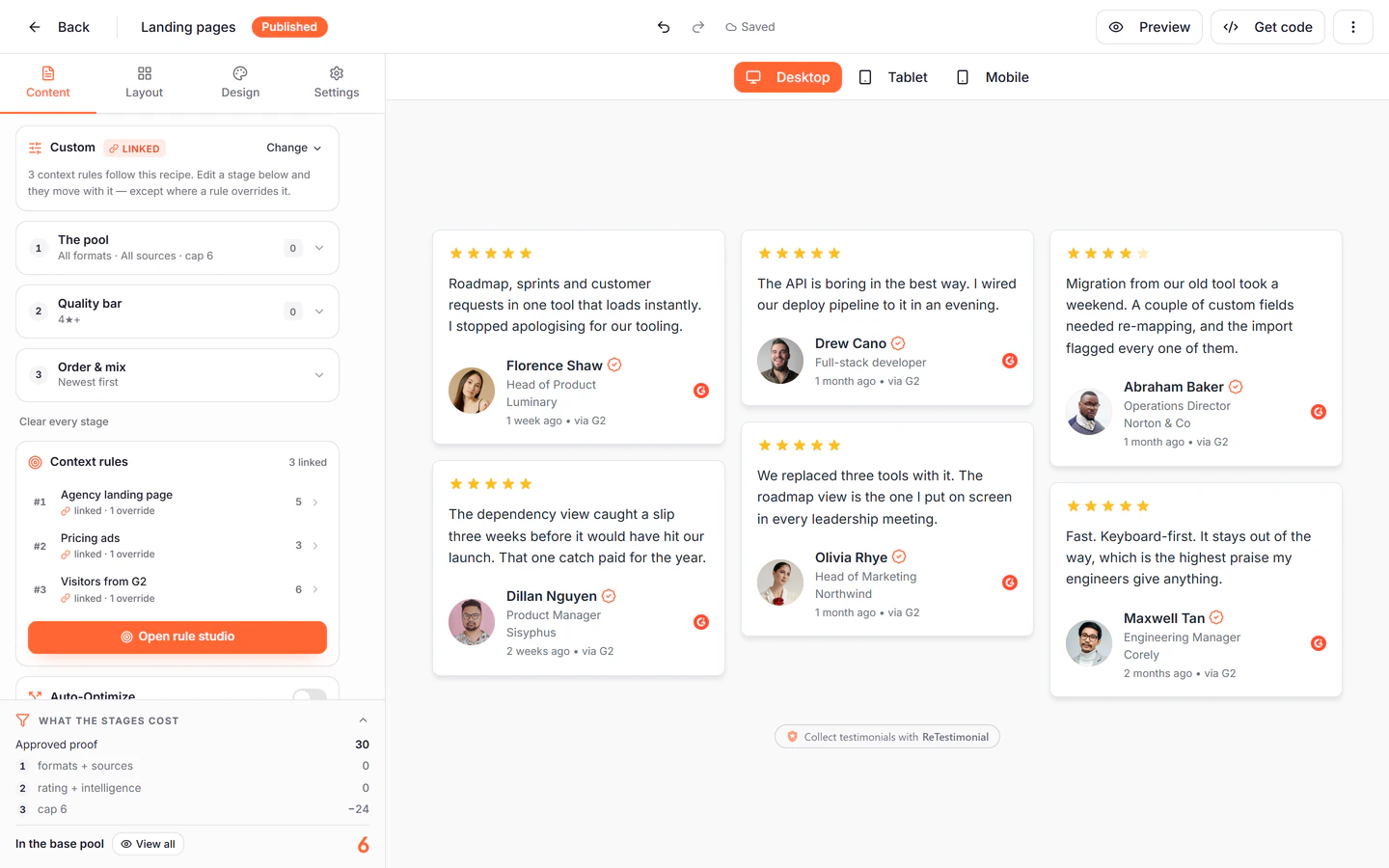
Task: Open the three-dot more options menu
Action: 1353,27
